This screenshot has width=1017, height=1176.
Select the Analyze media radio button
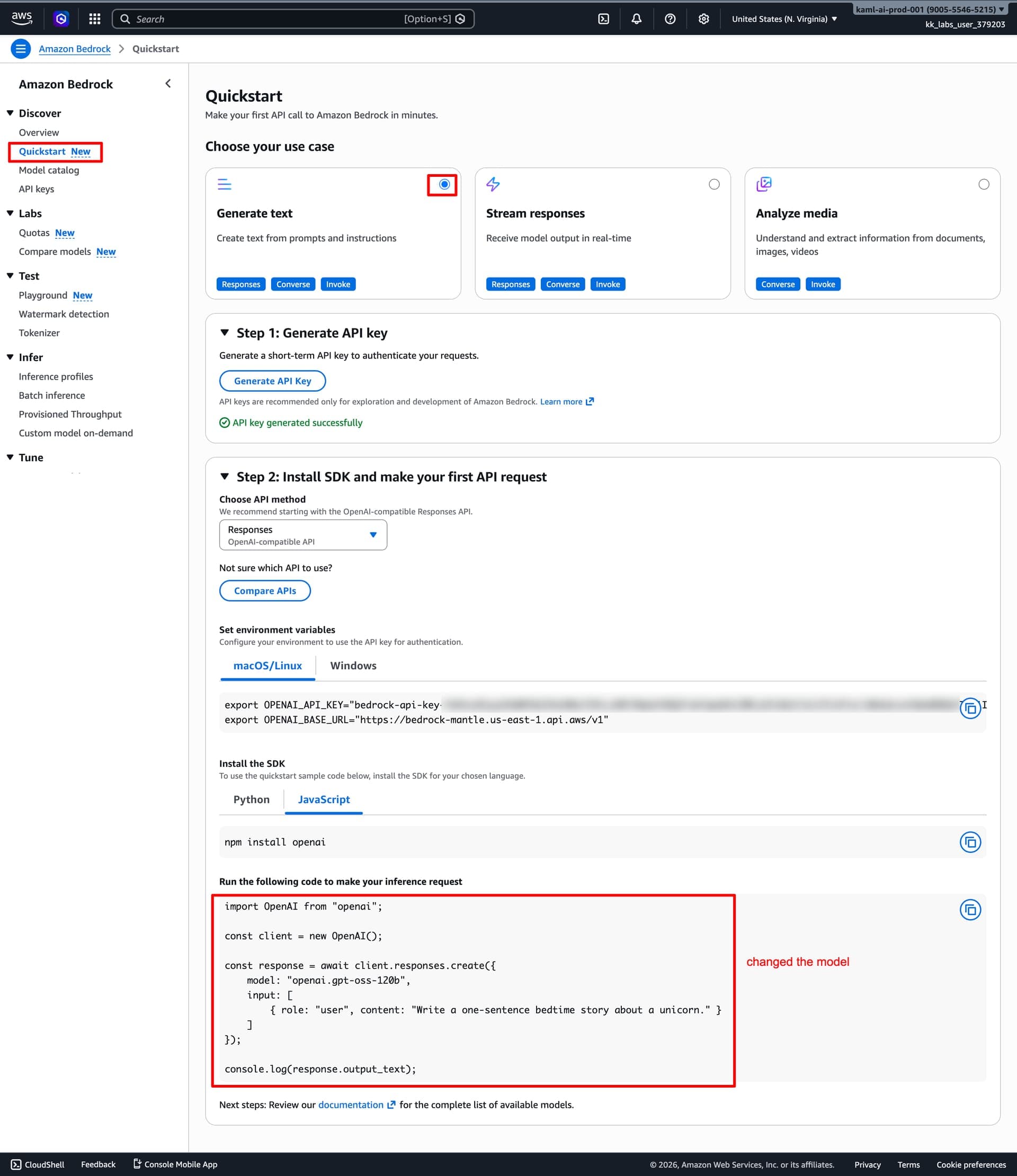(984, 184)
